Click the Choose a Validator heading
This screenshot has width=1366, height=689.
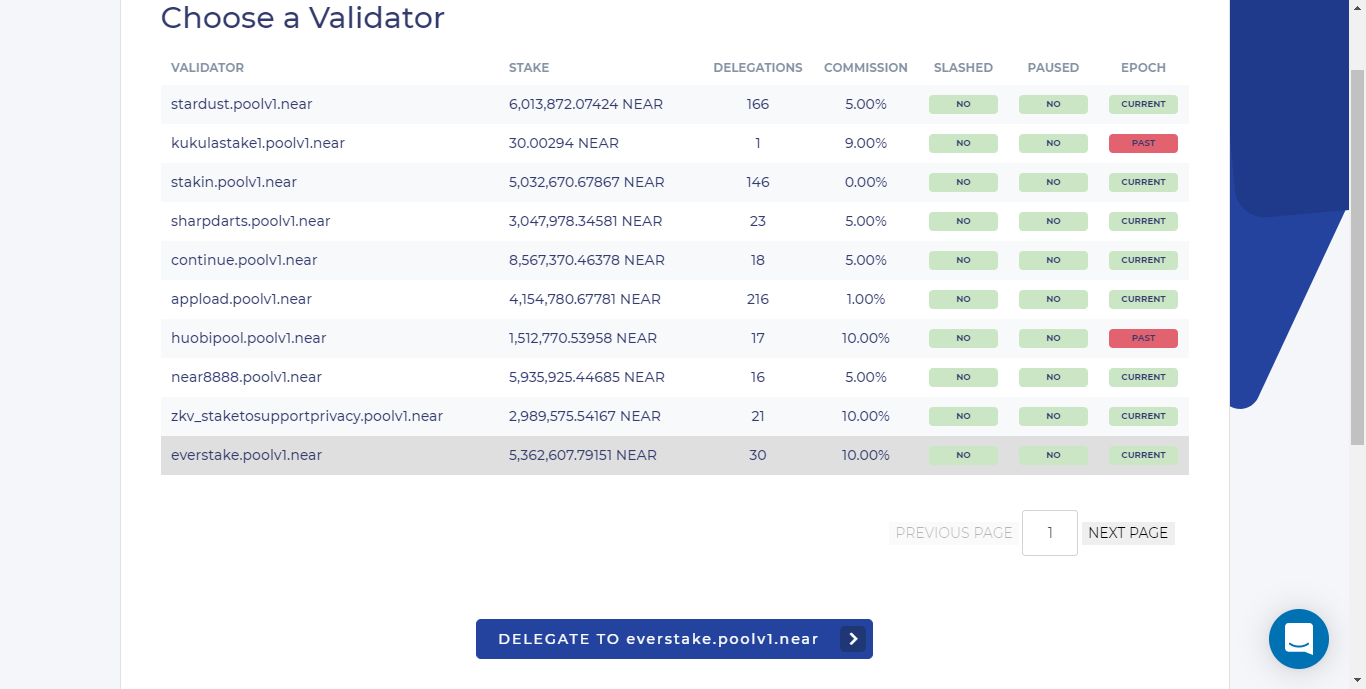pos(302,17)
